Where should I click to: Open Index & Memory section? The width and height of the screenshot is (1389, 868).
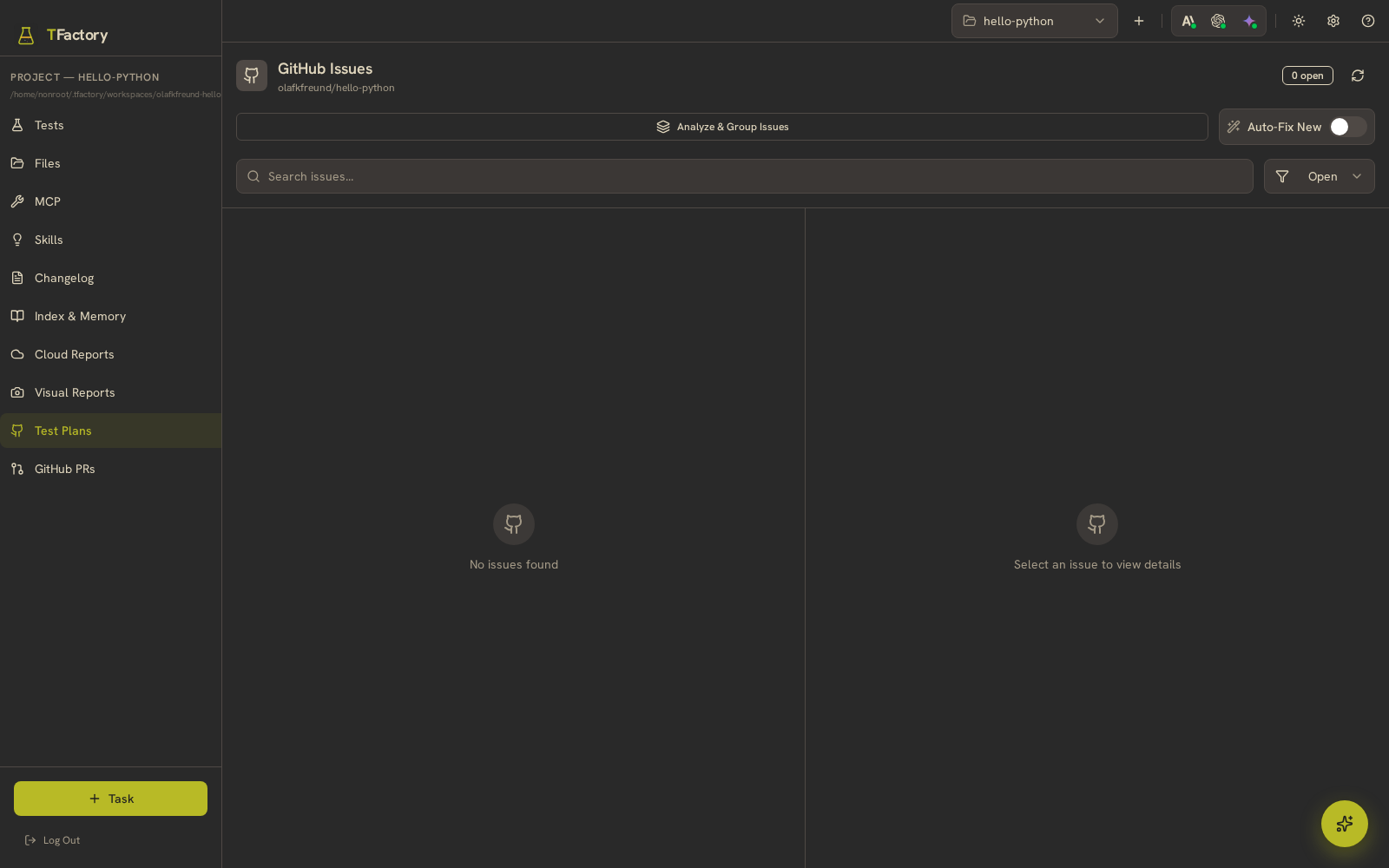click(110, 316)
